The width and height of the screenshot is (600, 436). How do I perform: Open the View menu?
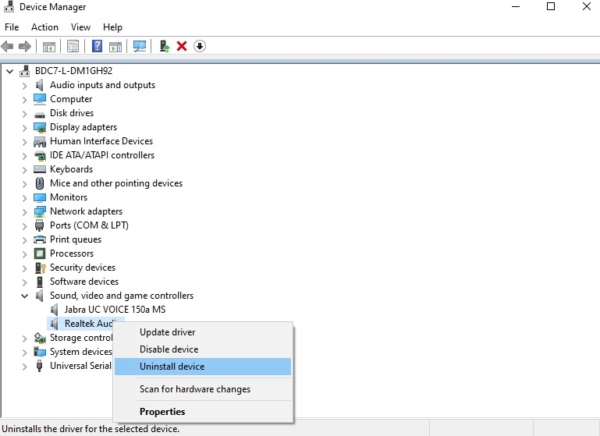(x=80, y=27)
